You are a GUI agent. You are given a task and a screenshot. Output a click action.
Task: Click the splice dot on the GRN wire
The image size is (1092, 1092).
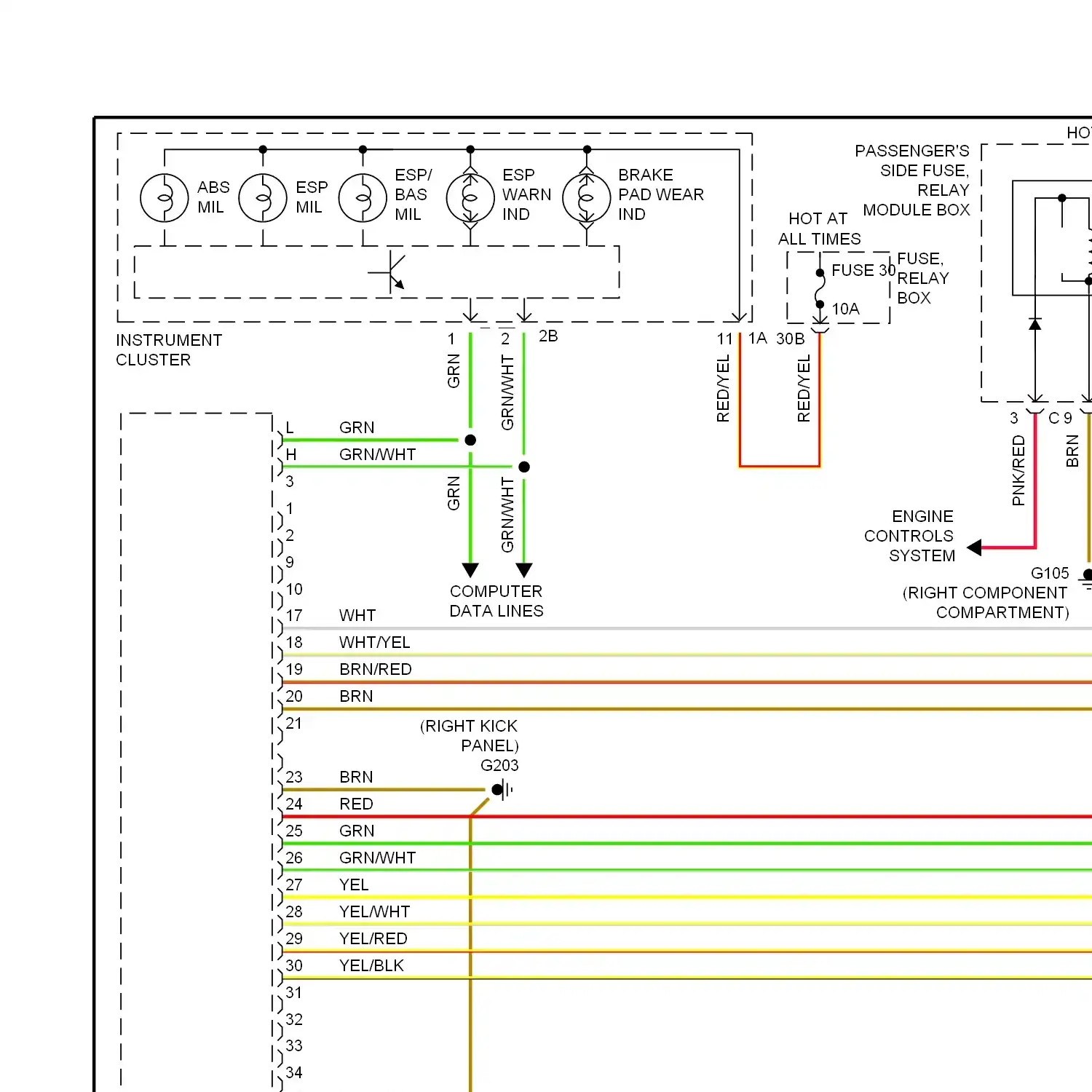coord(470,440)
